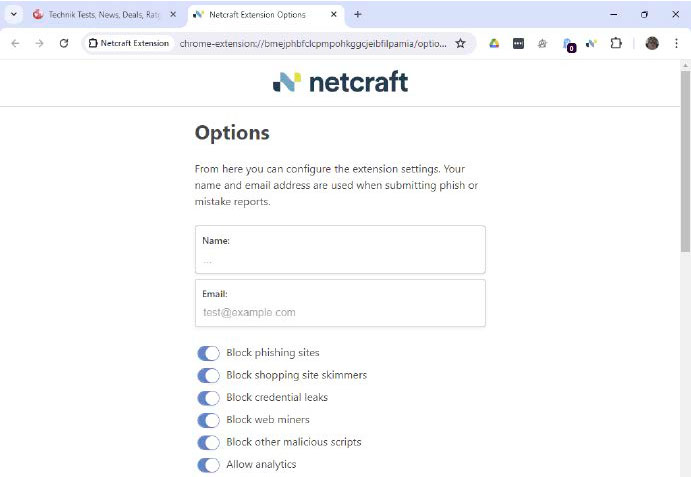691x477 pixels.
Task: Reload the page
Action: coord(64,43)
